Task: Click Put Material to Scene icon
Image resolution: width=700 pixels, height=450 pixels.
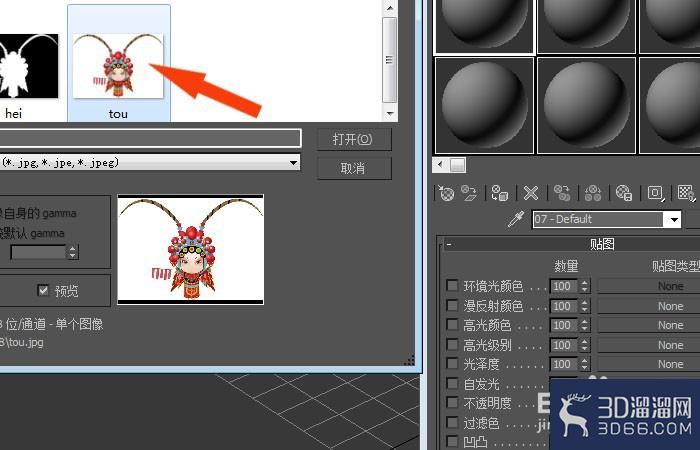Action: (x=469, y=193)
